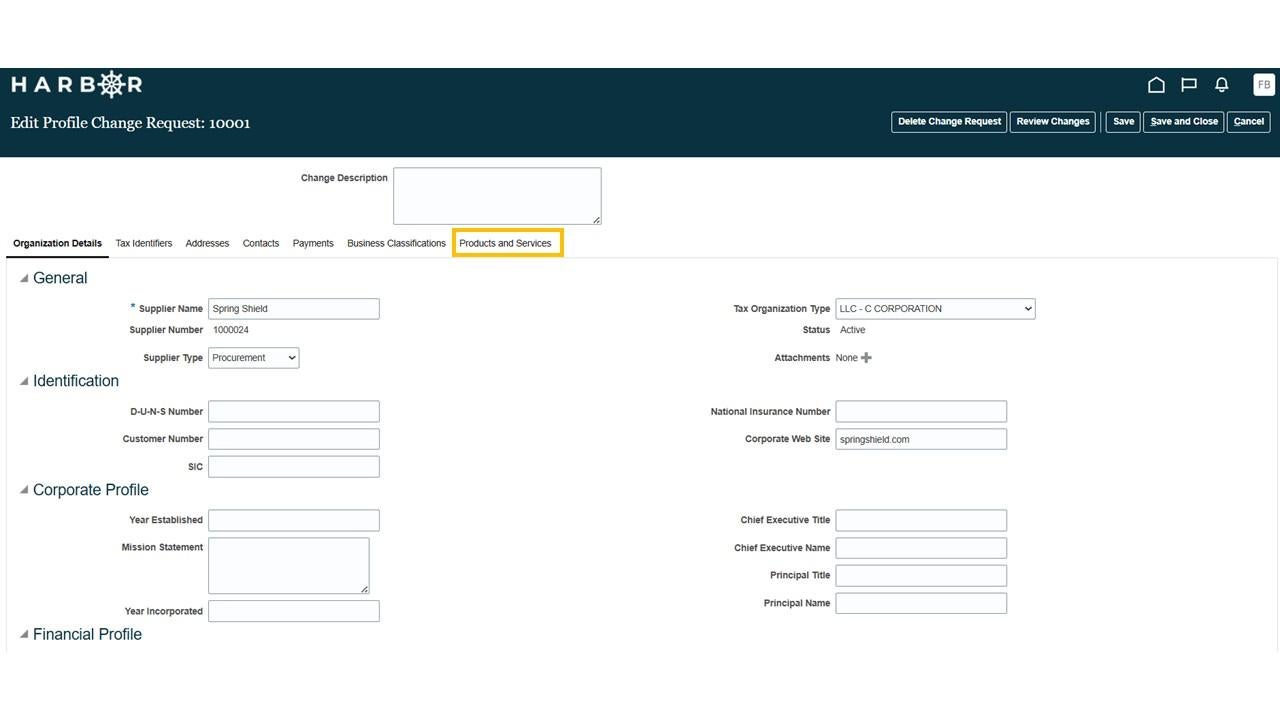Focus the Chief Executive Name field
Viewport: 1280px width, 720px height.
[921, 548]
